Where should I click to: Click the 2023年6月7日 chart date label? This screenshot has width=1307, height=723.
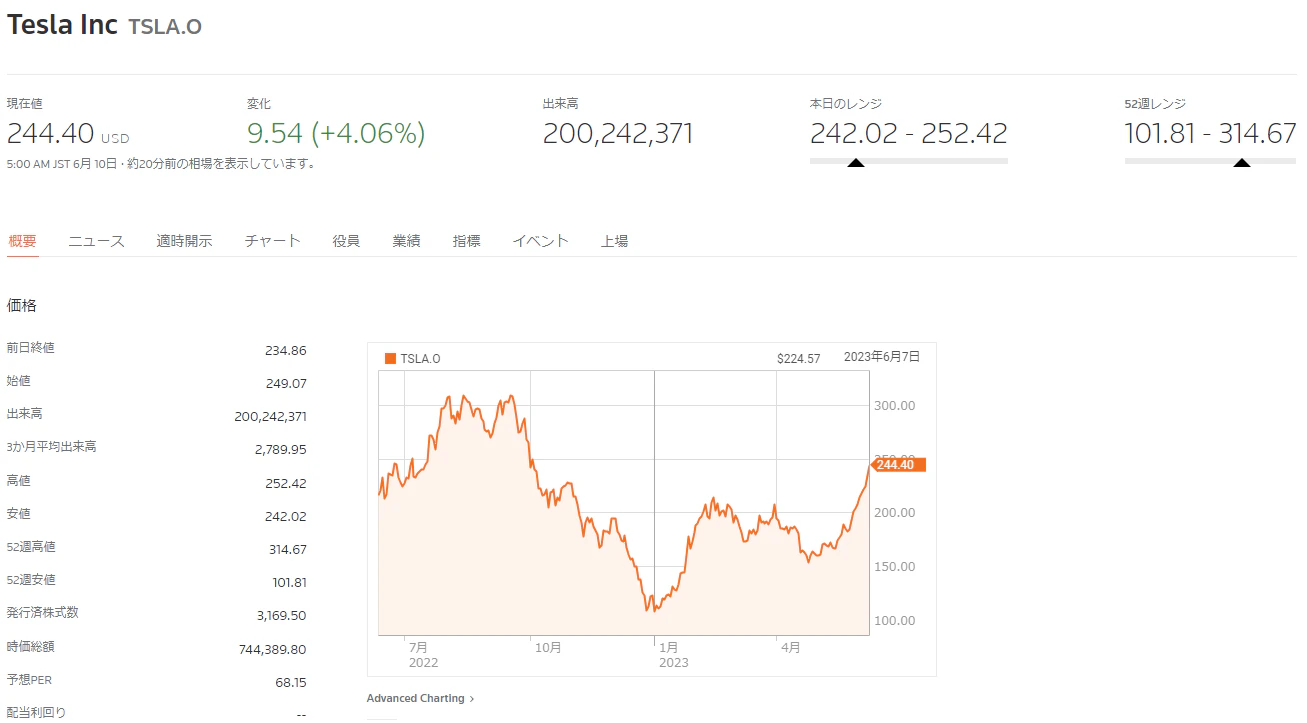click(881, 356)
